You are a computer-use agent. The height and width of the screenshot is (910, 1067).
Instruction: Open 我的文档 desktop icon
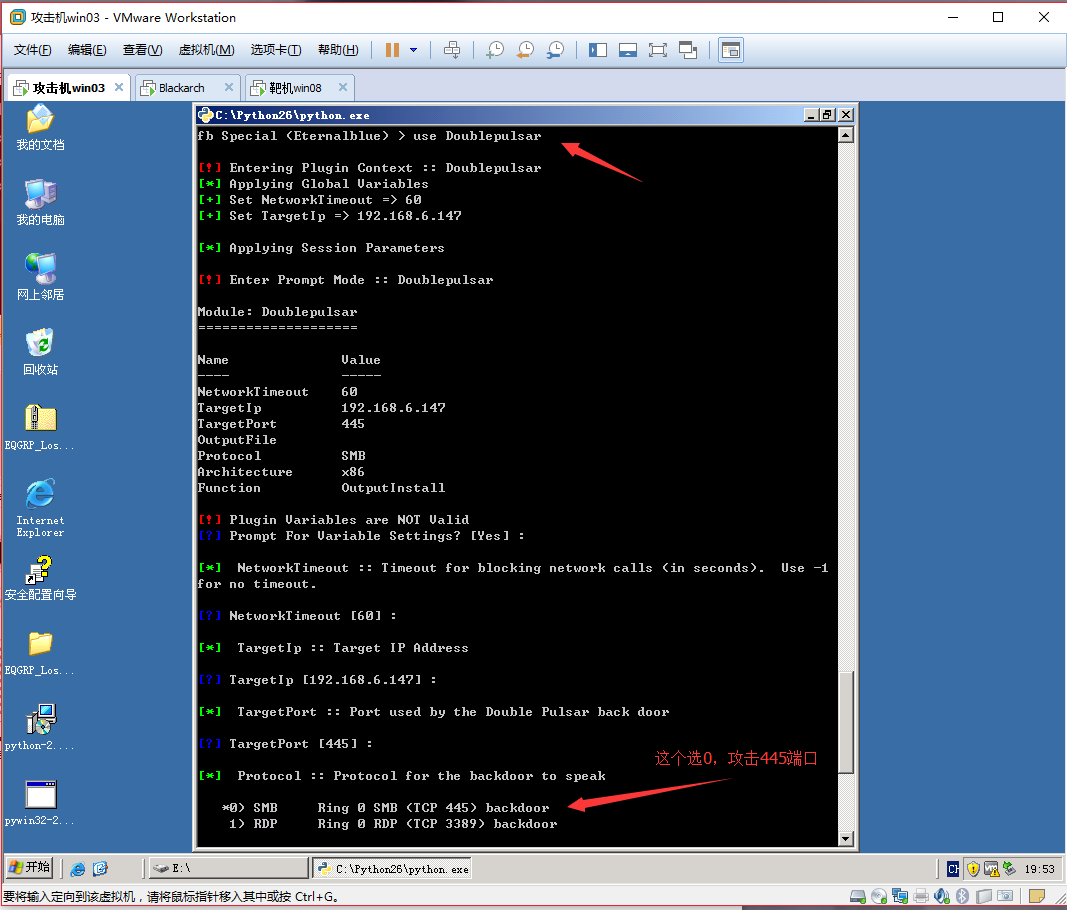[x=40, y=127]
